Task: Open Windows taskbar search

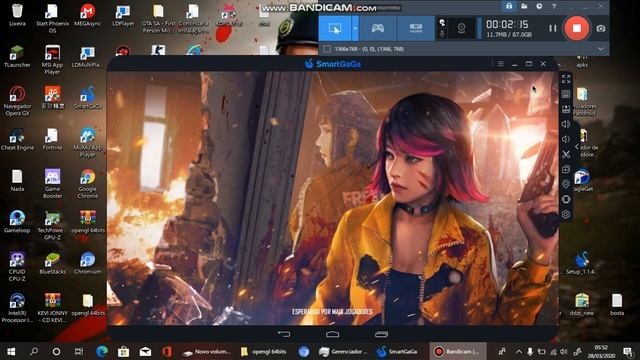Action: coord(34,351)
